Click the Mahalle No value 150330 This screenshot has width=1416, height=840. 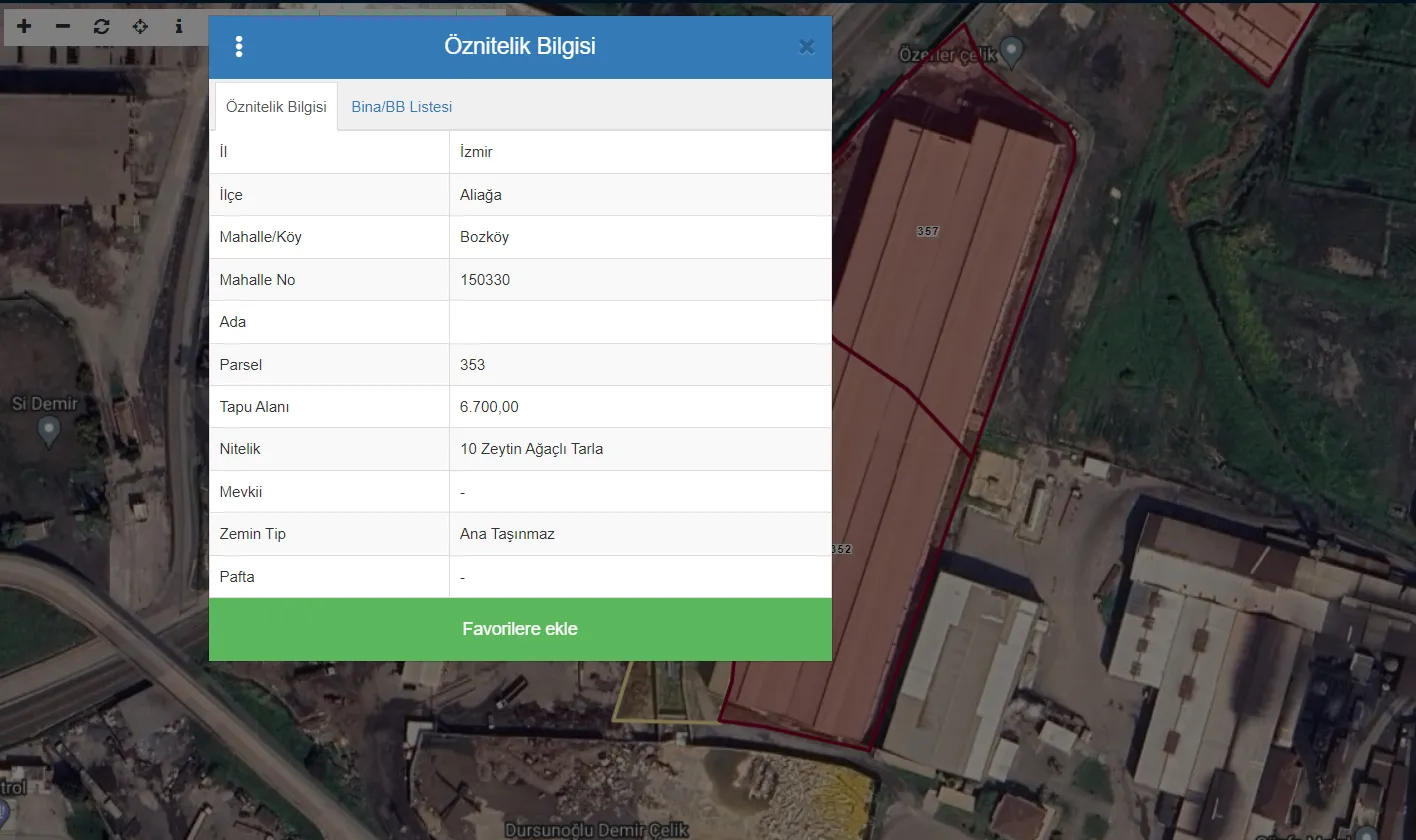coord(485,280)
